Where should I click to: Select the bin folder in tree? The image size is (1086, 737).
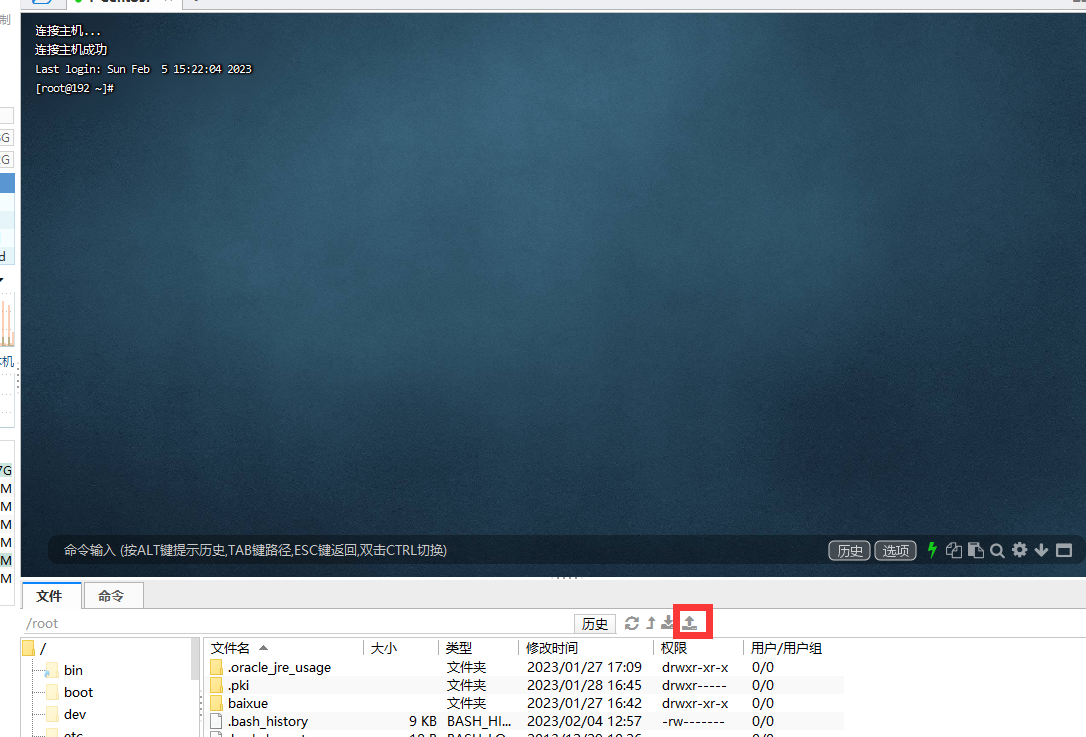tap(73, 670)
